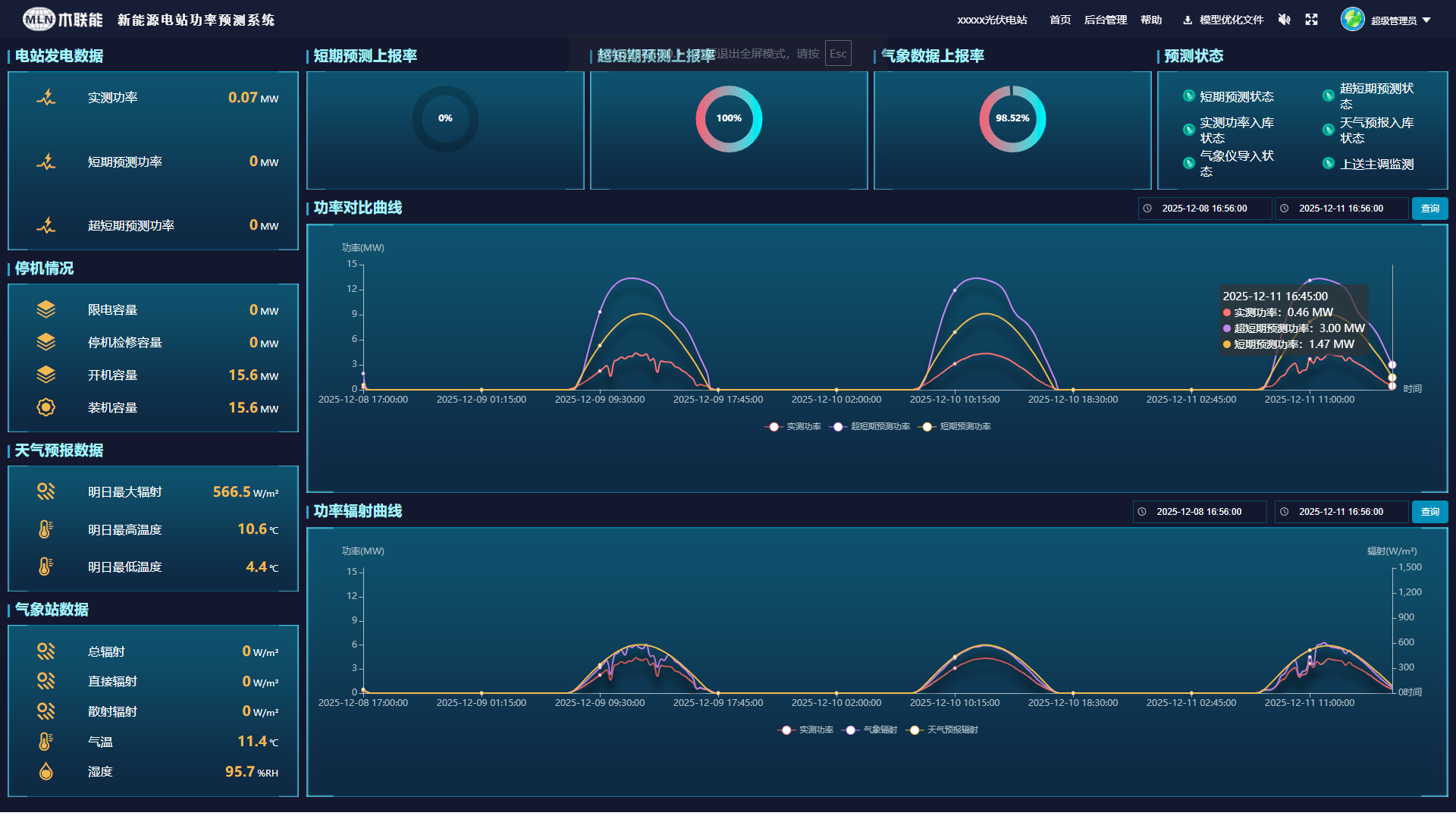
Task: Click the 短期预测功率 waveform icon
Action: click(x=46, y=162)
